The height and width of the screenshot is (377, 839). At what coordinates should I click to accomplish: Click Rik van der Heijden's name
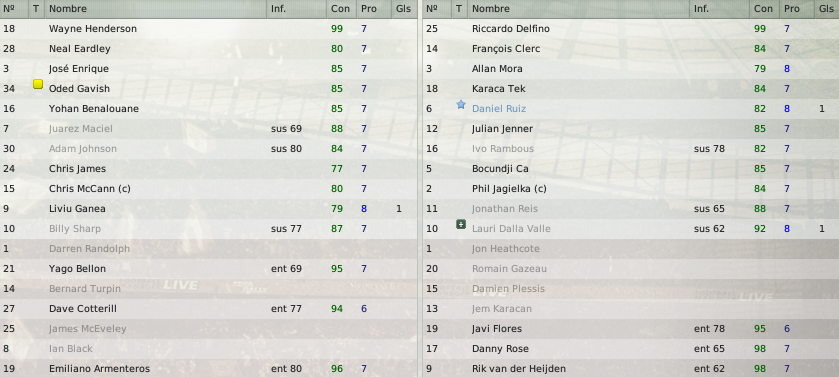518,368
